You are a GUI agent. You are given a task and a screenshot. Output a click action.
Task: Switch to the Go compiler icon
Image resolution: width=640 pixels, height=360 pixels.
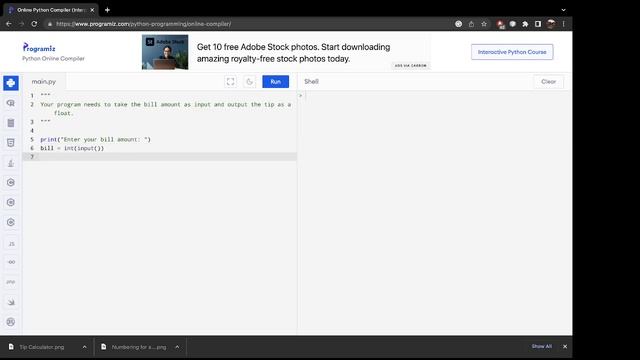point(11,262)
